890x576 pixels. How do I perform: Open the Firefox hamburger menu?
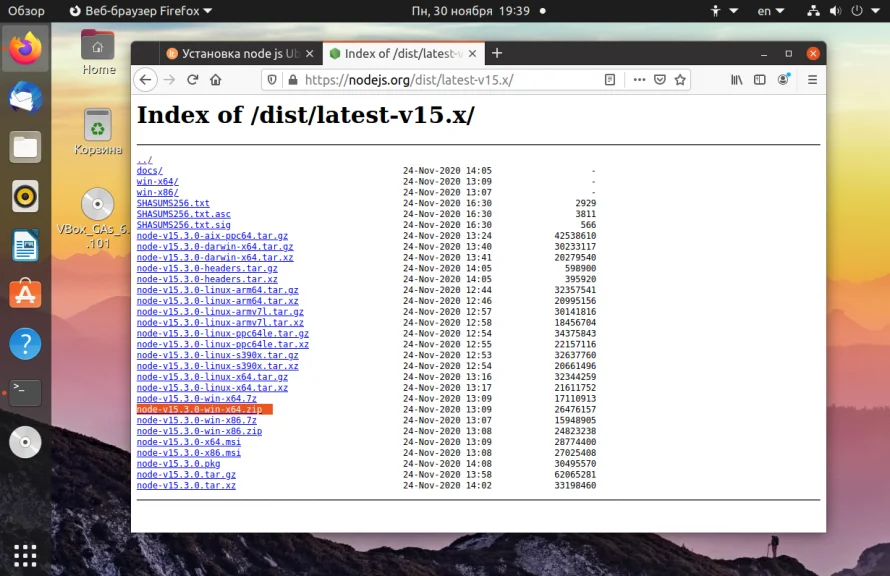812,80
